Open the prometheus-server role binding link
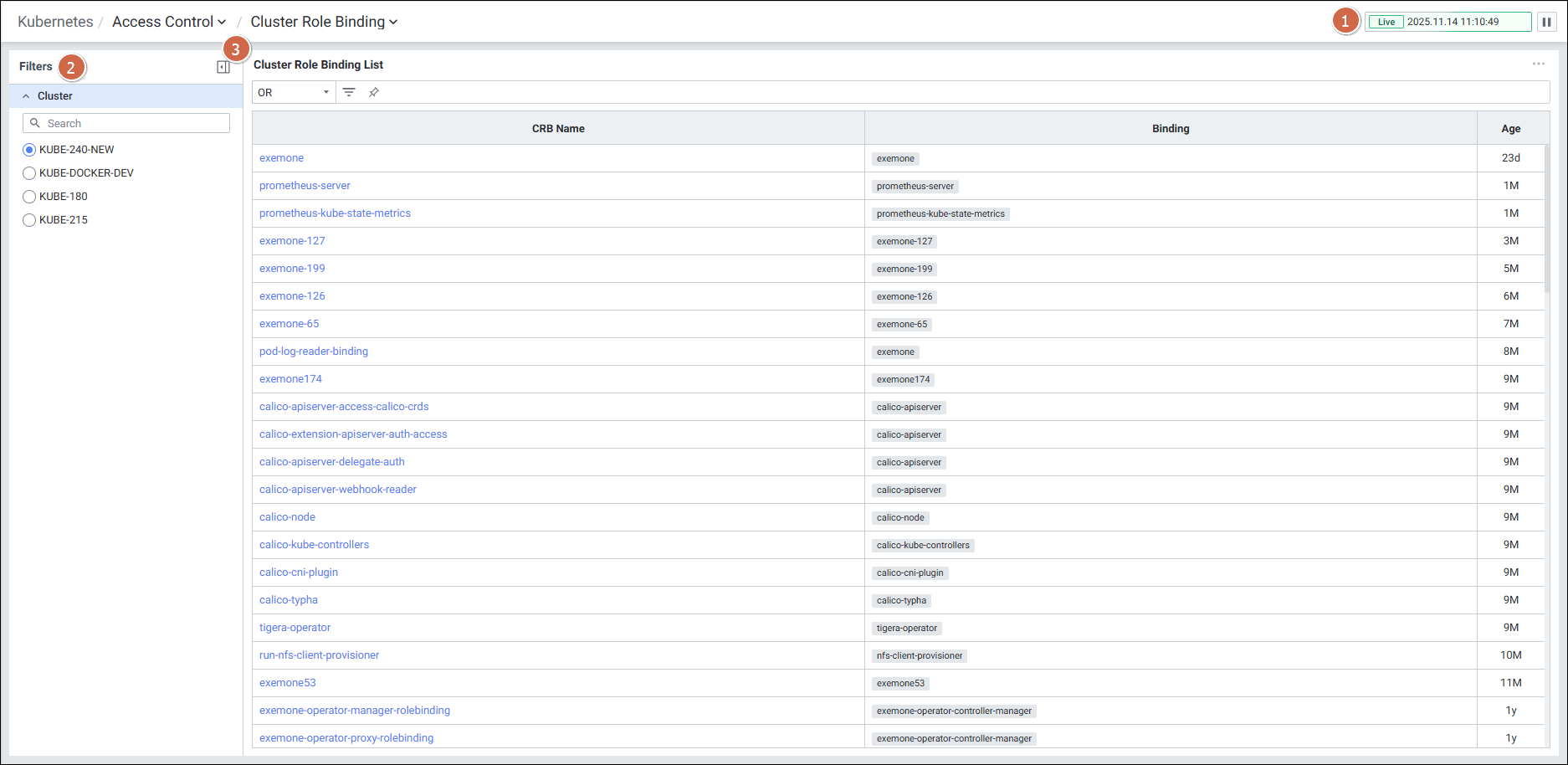This screenshot has width=1568, height=765. pos(305,186)
